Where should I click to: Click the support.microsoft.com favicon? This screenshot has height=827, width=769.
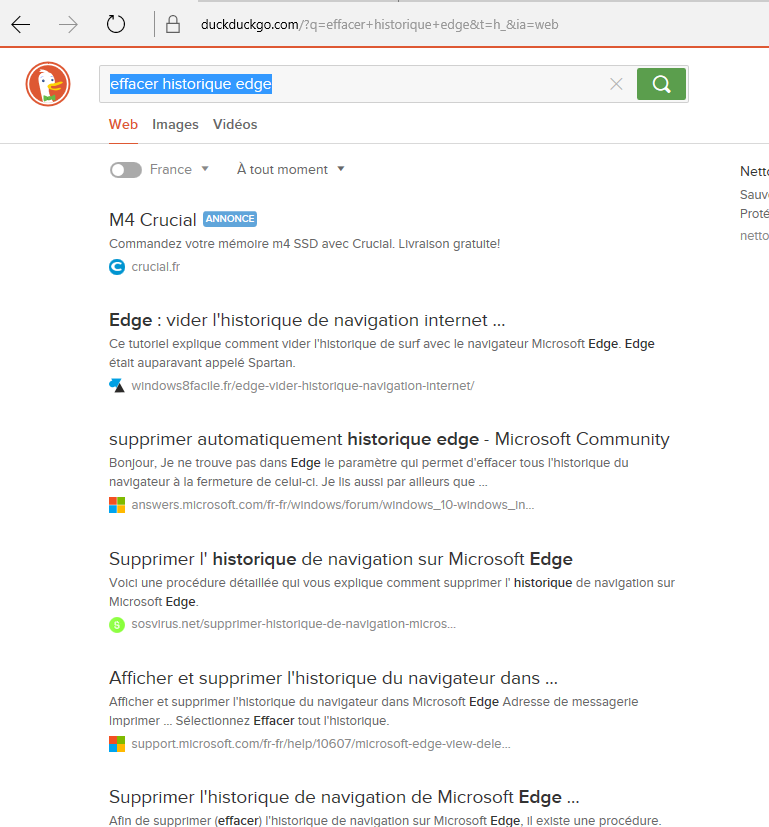pyautogui.click(x=117, y=744)
